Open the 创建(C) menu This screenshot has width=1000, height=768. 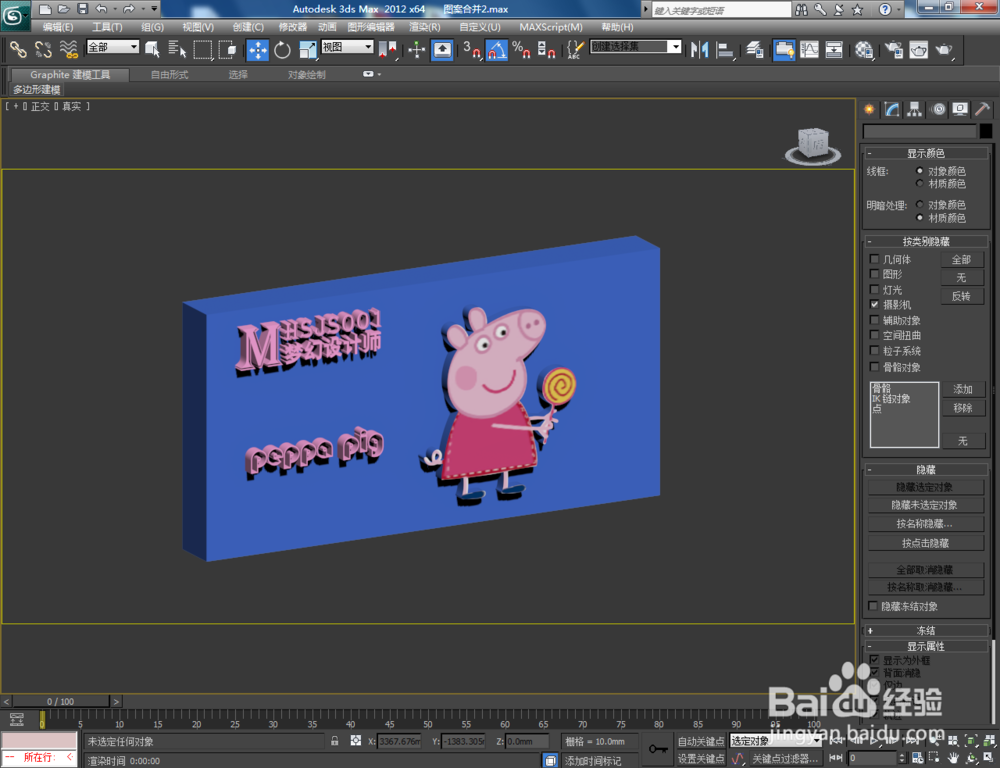coord(248,27)
